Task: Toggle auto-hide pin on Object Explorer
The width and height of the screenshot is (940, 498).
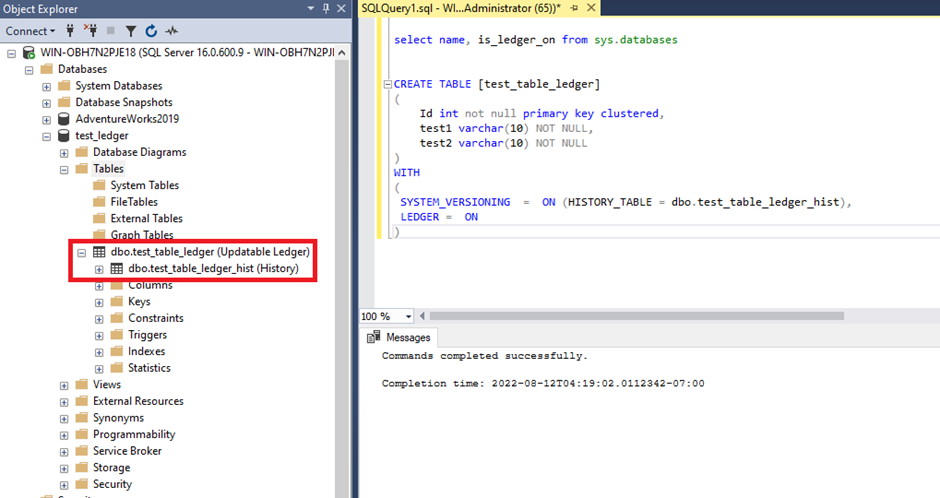Action: [x=326, y=8]
